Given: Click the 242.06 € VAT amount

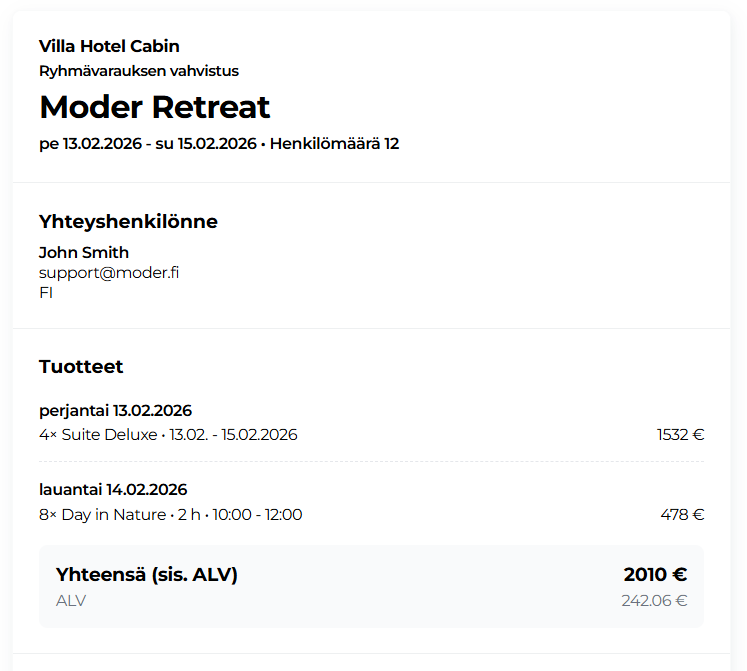Looking at the screenshot, I should pyautogui.click(x=654, y=601).
